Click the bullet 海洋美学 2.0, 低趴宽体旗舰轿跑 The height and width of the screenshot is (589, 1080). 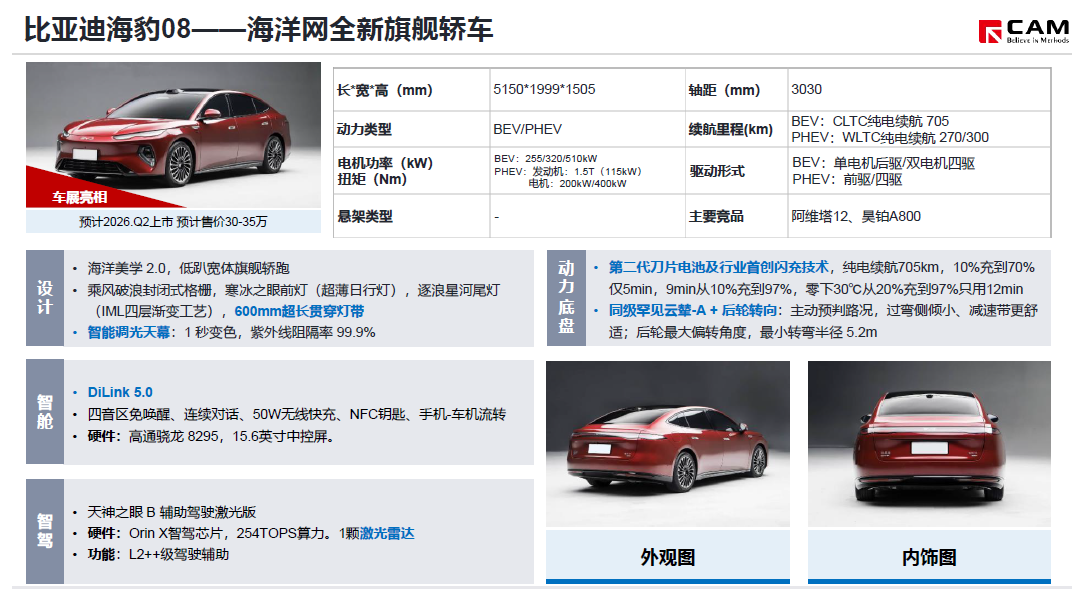click(x=189, y=268)
